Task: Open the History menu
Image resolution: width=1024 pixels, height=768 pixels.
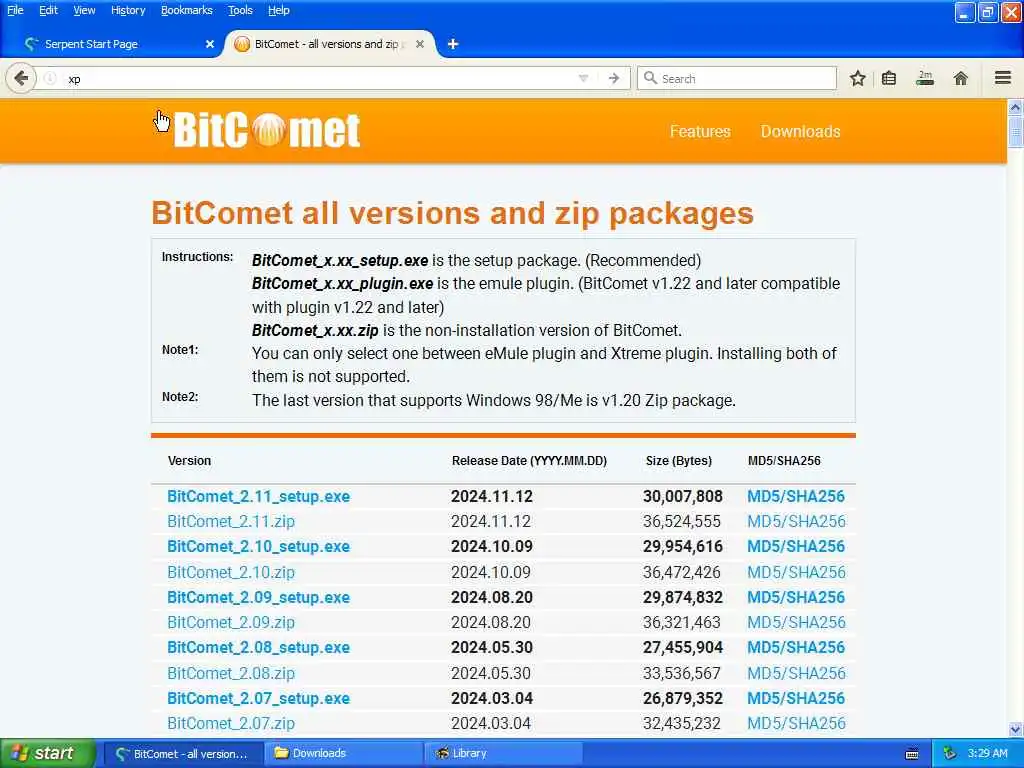Action: 128,10
